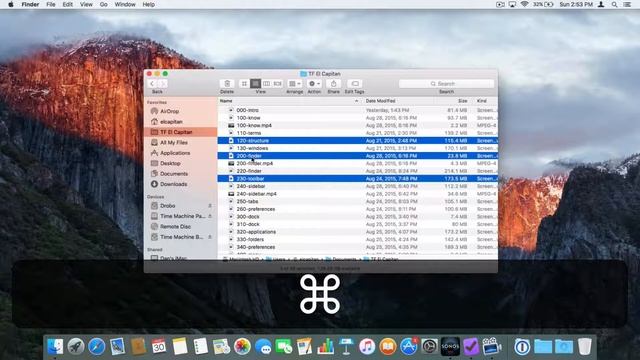Image resolution: width=640 pixels, height=360 pixels.
Task: Open Calendar from the Dock
Action: pyautogui.click(x=159, y=347)
